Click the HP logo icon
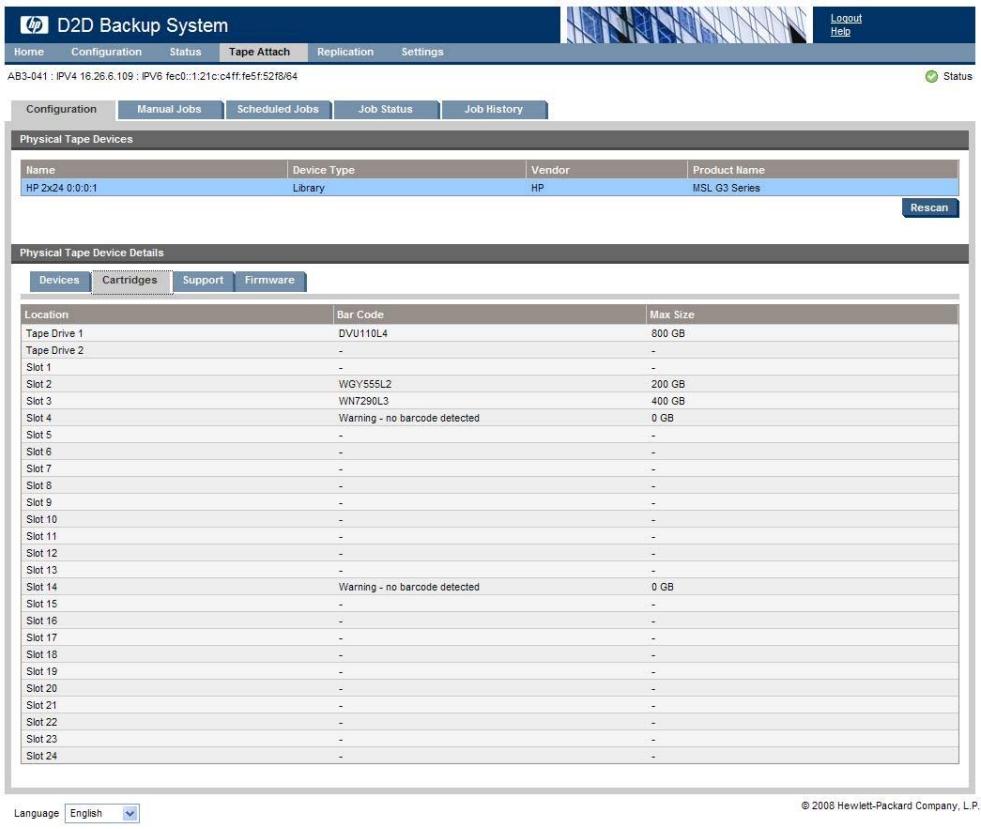Screen dimensions: 981x829 tap(34, 25)
